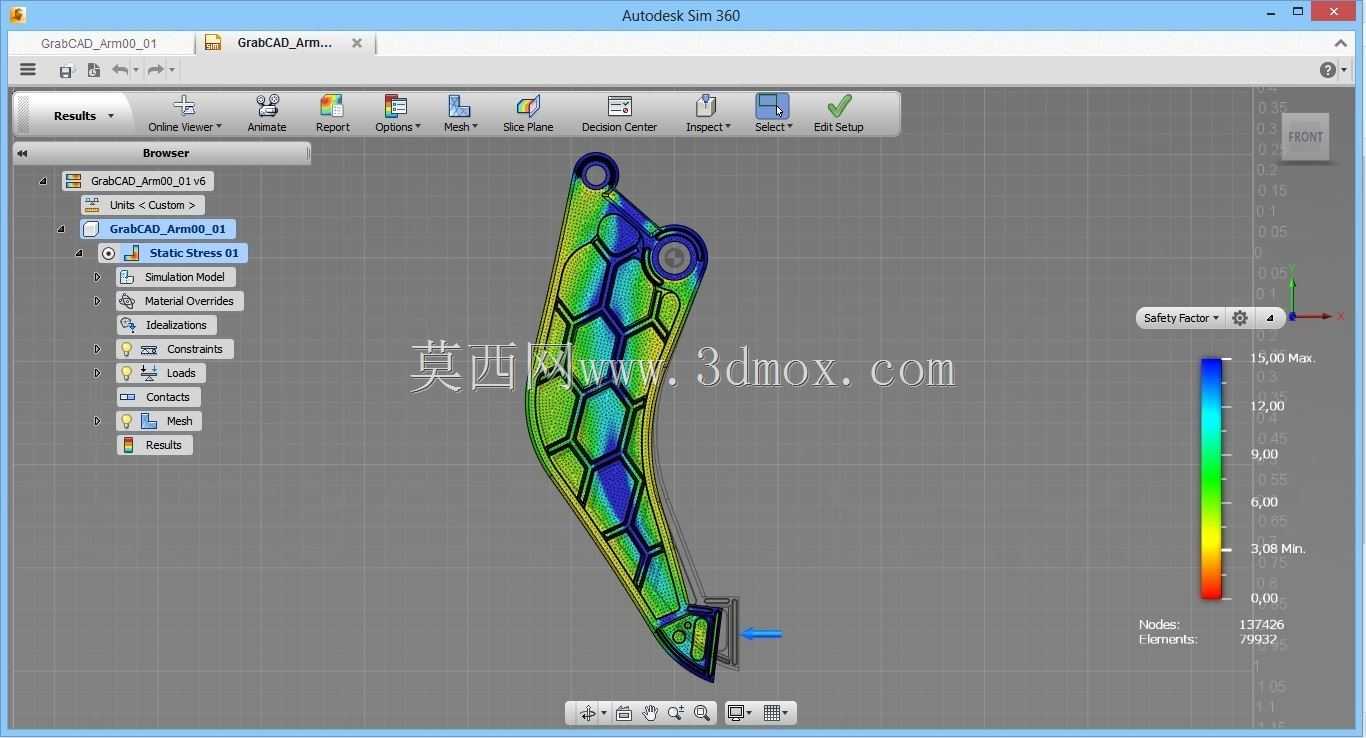
Task: Click the Select tool icon
Action: [772, 106]
